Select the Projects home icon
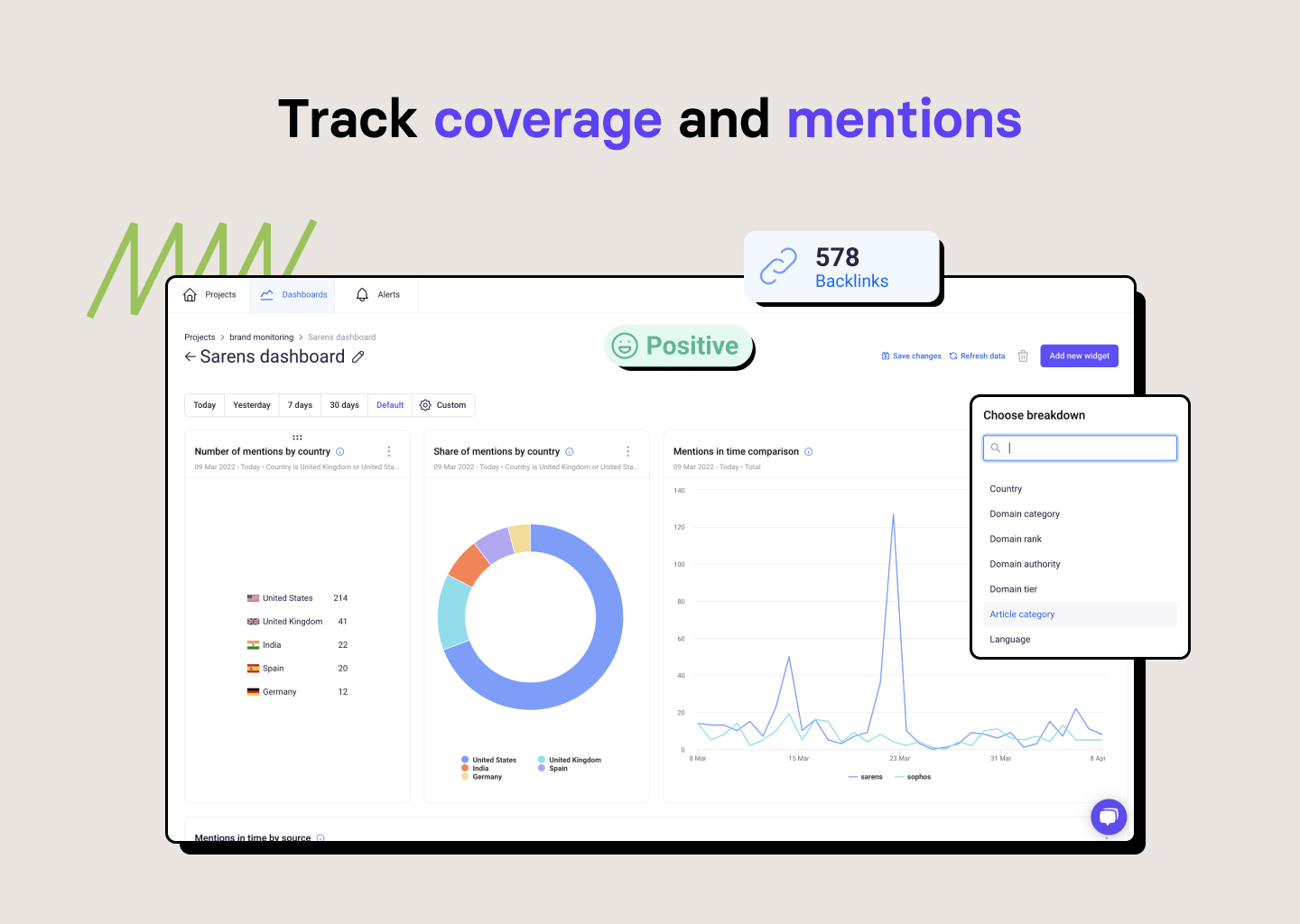 click(190, 294)
